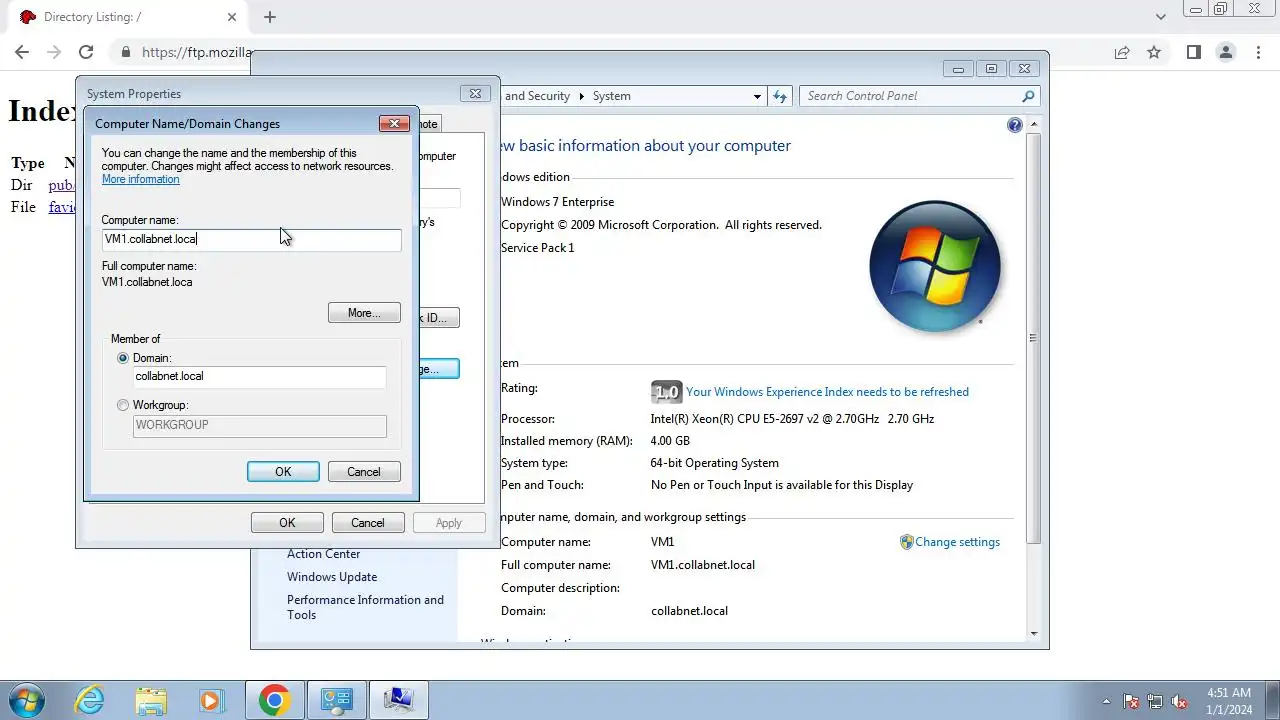Open the favicon file link

(x=62, y=207)
